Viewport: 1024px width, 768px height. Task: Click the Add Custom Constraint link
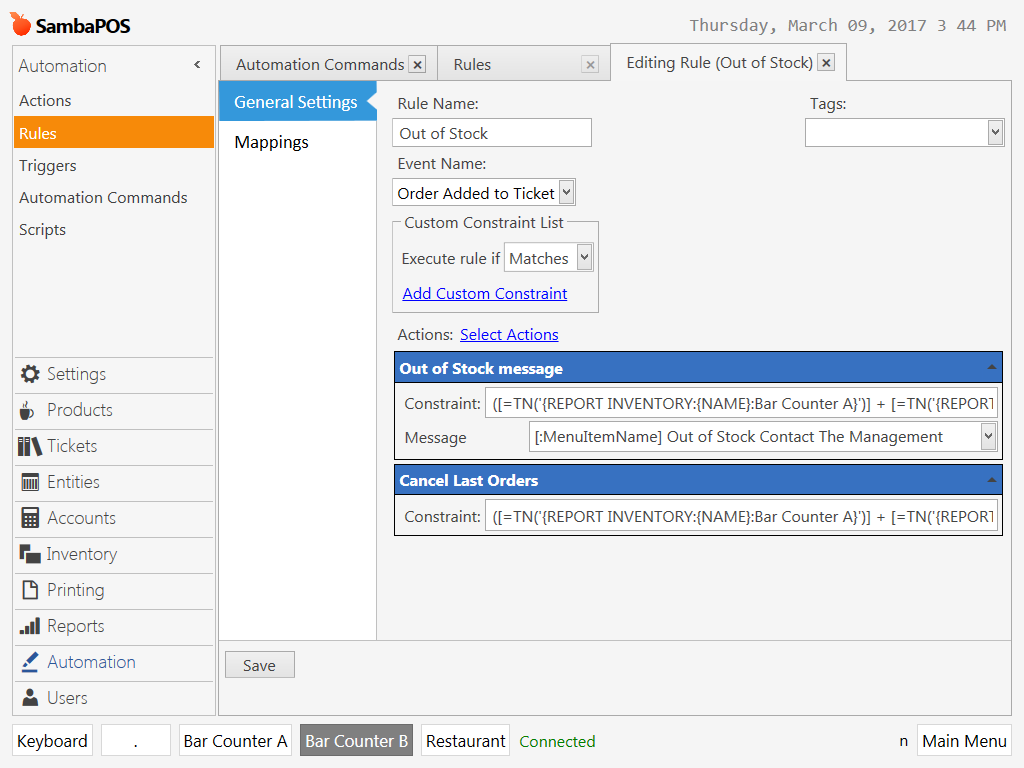tap(484, 293)
